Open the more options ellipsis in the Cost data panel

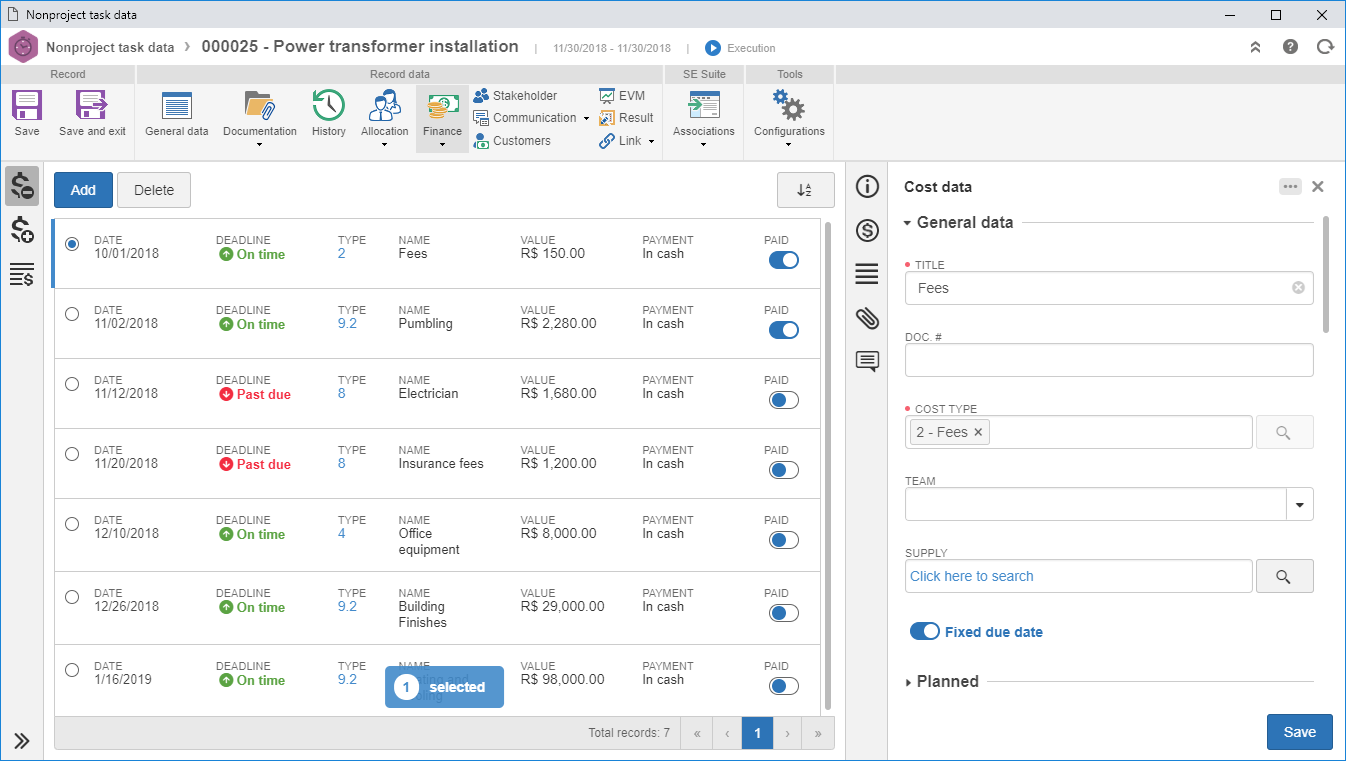click(1290, 187)
